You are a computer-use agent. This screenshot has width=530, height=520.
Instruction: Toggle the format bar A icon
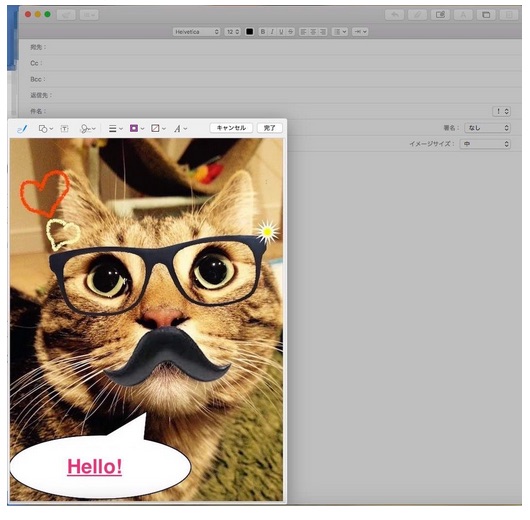[x=463, y=15]
